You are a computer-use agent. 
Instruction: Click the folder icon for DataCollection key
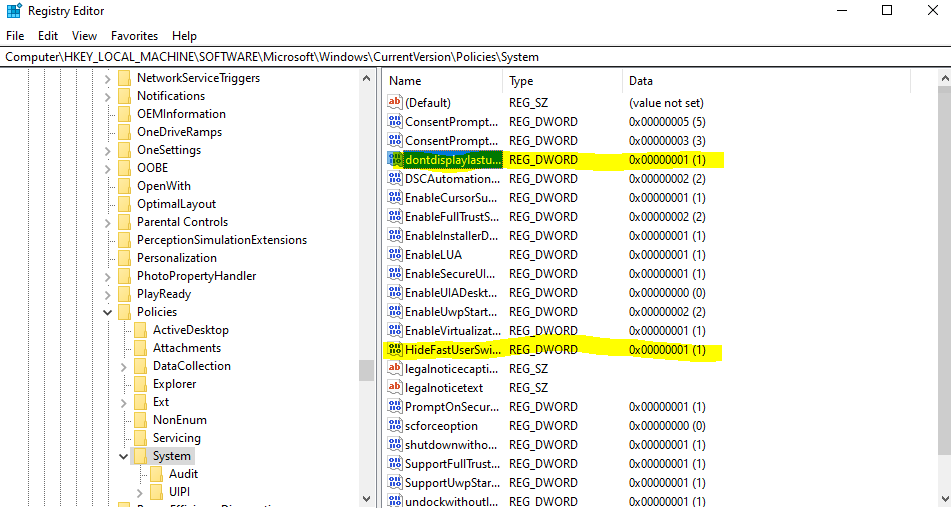point(140,366)
